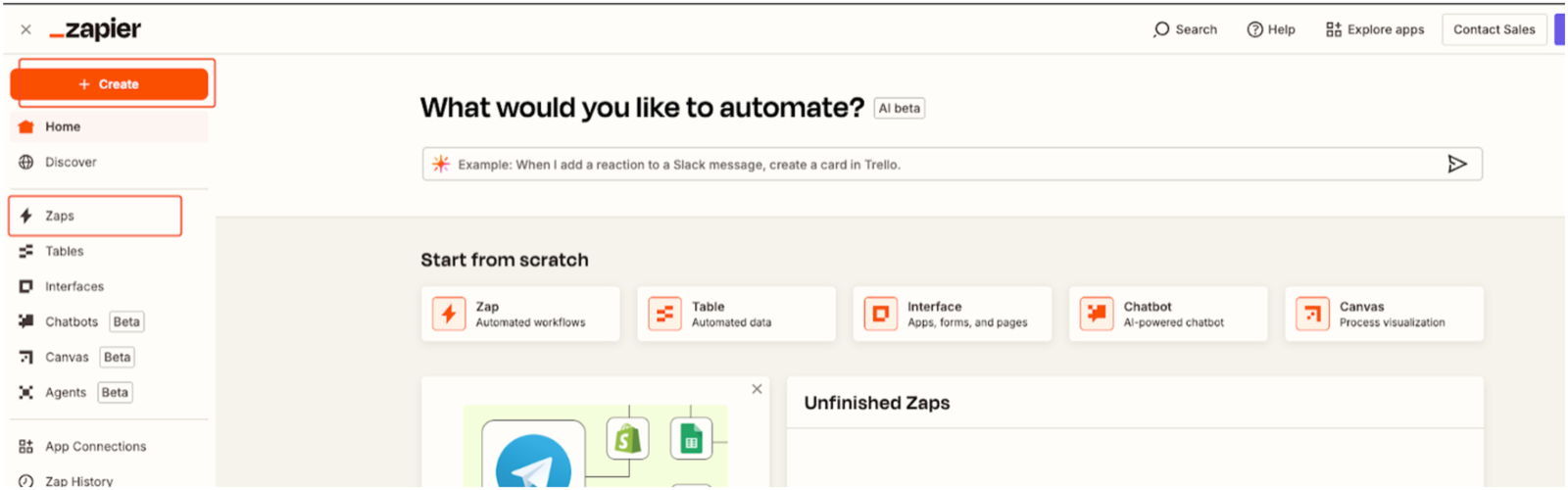
Task: Open Interfaces in the sidebar
Action: point(109,286)
